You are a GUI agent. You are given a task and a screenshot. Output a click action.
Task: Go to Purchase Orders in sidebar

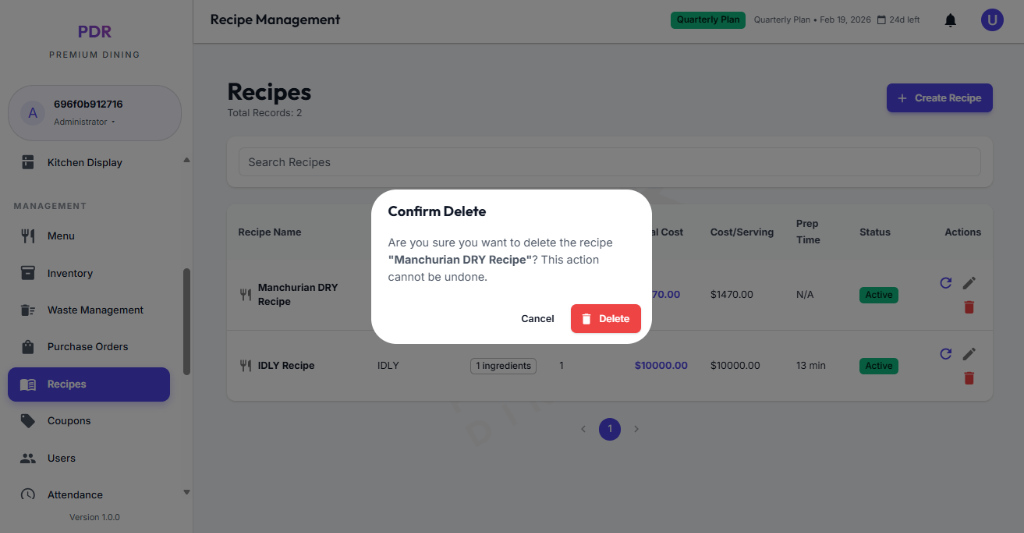(x=87, y=347)
